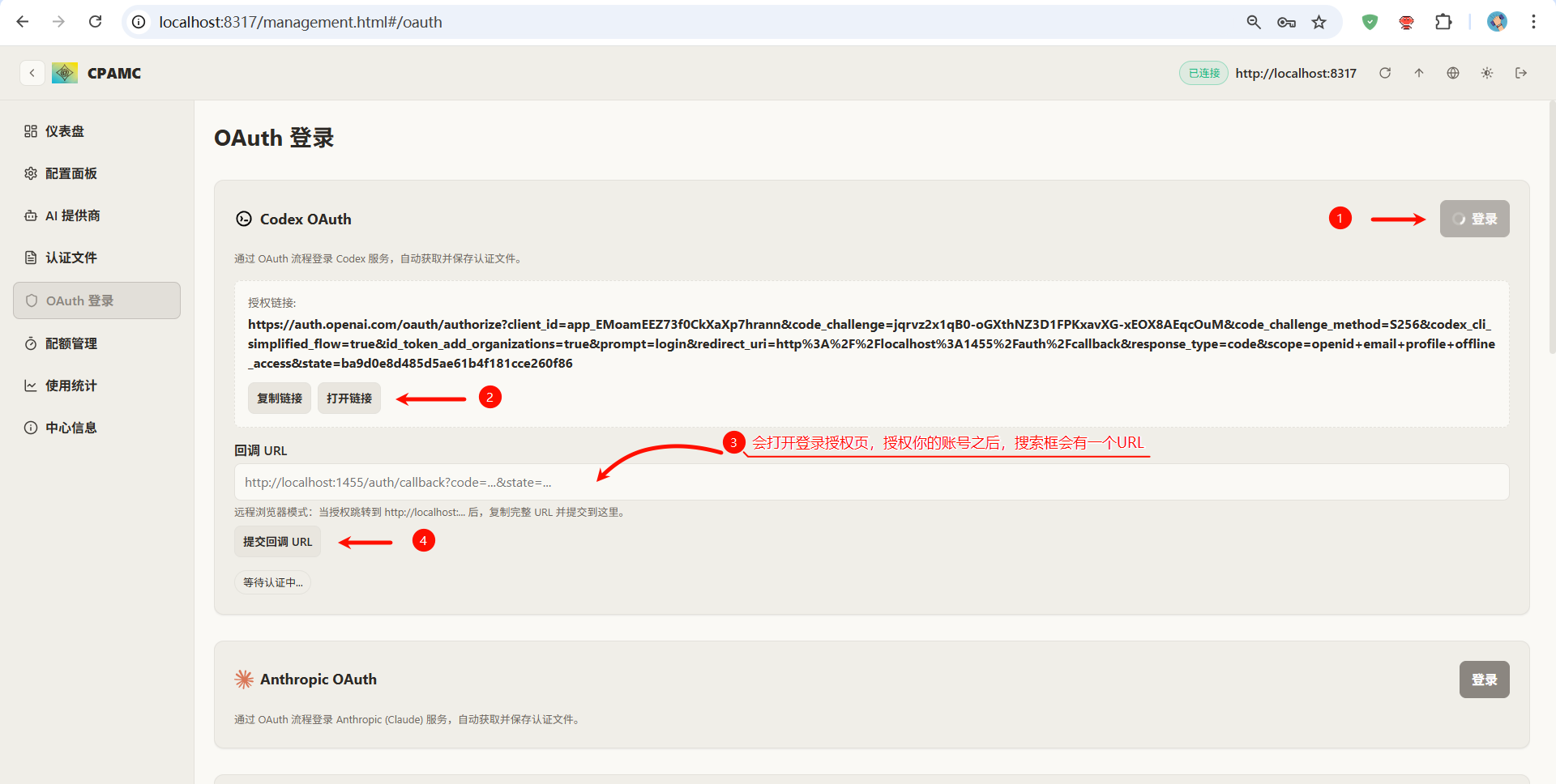The image size is (1556, 784).
Task: Submit with 提交回调 URL button
Action: [277, 542]
